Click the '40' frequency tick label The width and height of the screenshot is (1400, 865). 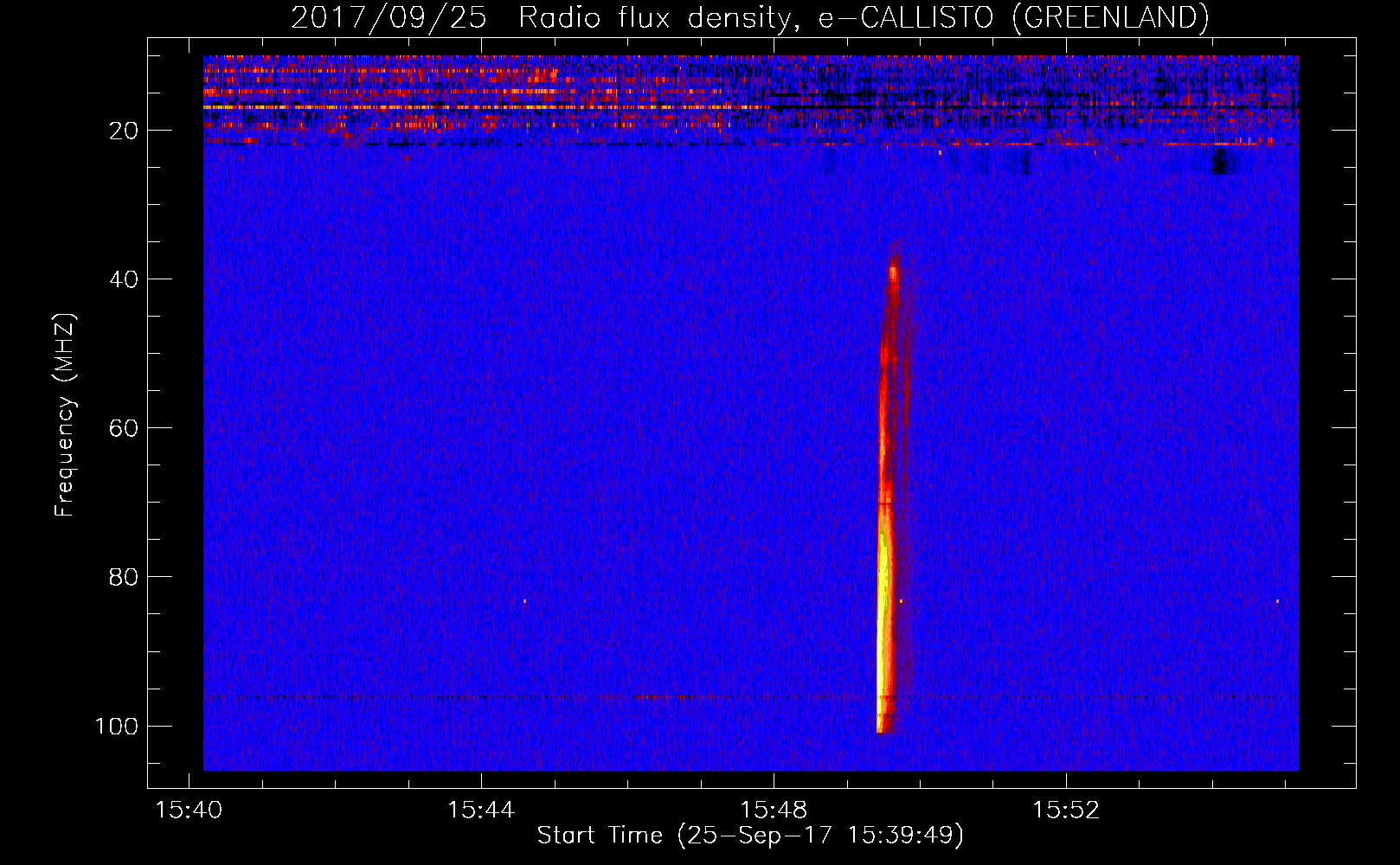(125, 279)
